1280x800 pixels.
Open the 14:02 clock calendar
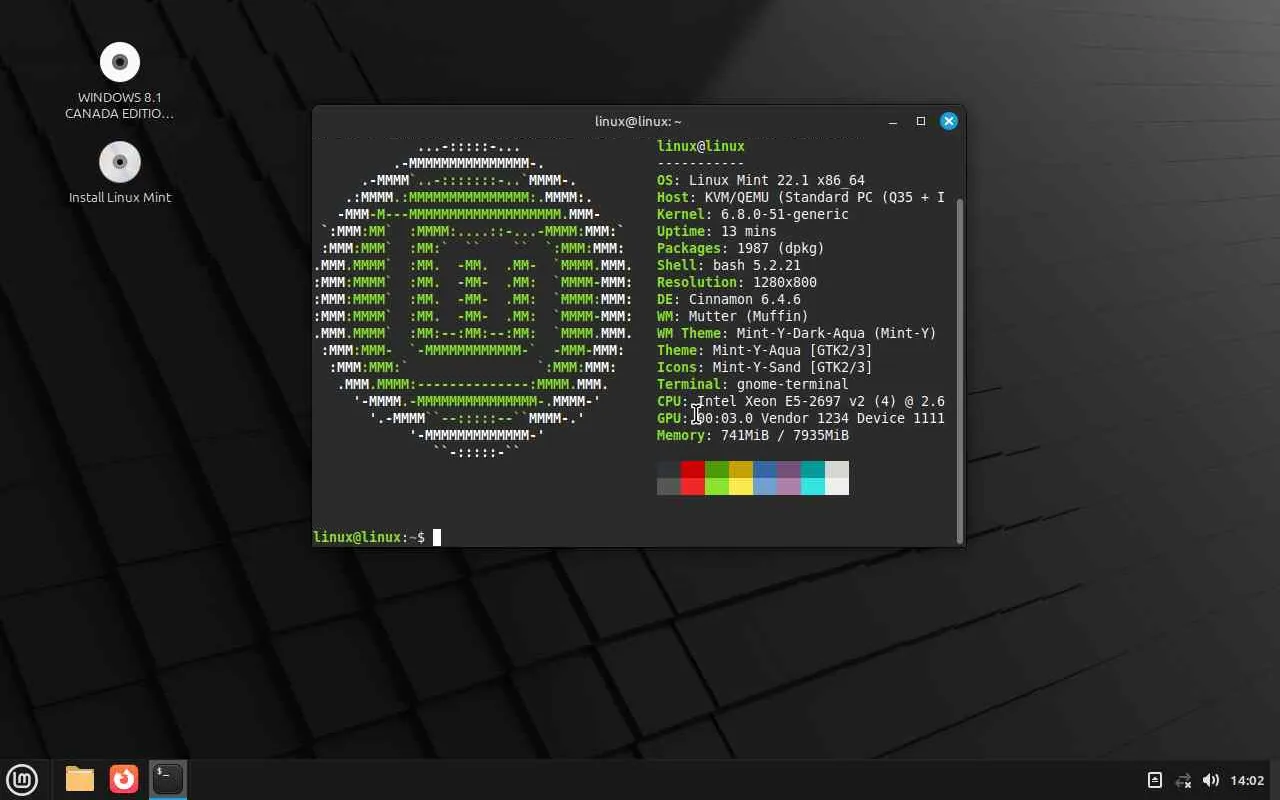[x=1247, y=780]
